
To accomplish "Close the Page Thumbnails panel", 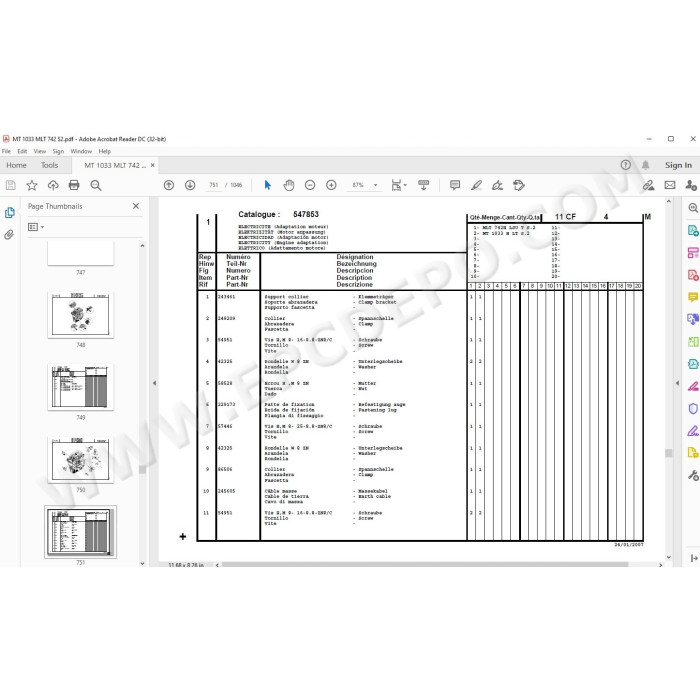I will tap(136, 206).
